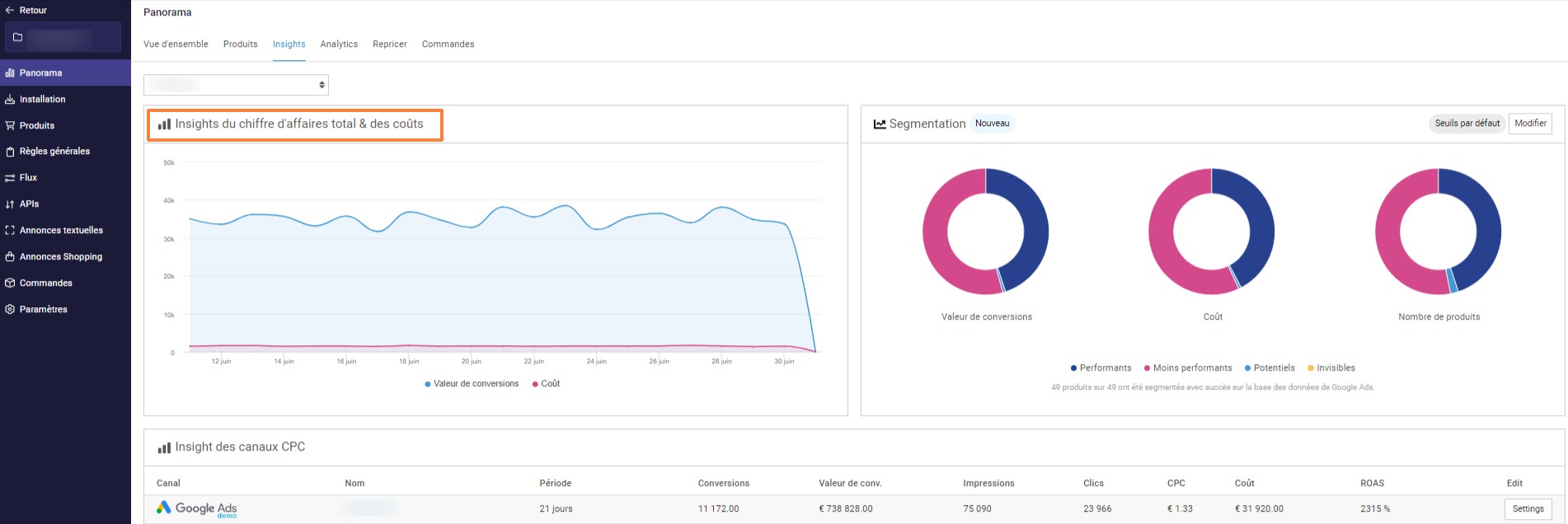
Task: Click the 75 090 impressions value
Action: pyautogui.click(x=977, y=509)
